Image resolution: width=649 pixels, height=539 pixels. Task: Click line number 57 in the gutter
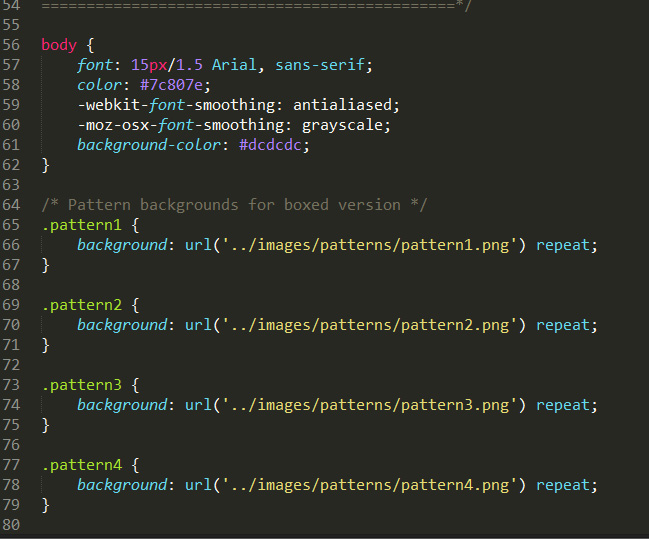coord(12,65)
